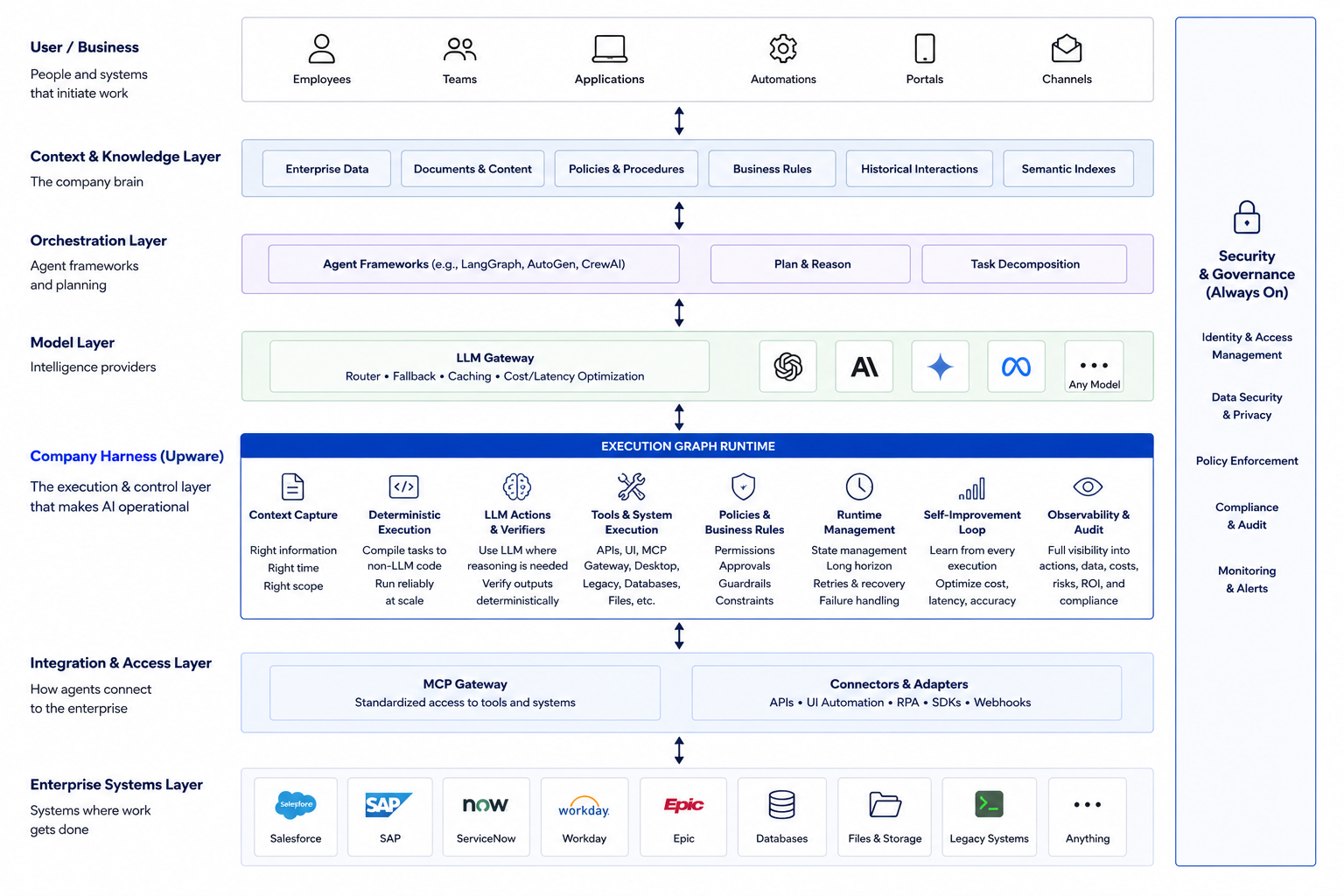Click the Company Harness (Upware) heading
Viewport: 1344px width, 896px height.
pyautogui.click(x=127, y=456)
